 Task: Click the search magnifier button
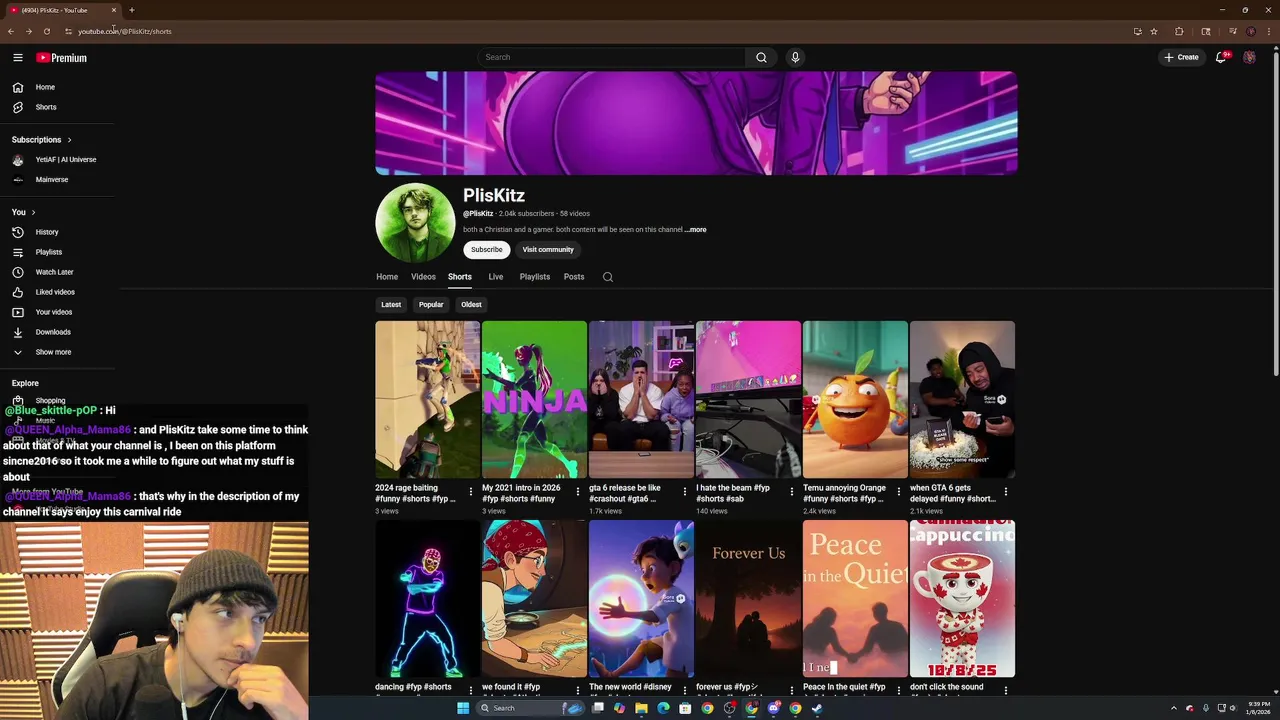pos(761,57)
